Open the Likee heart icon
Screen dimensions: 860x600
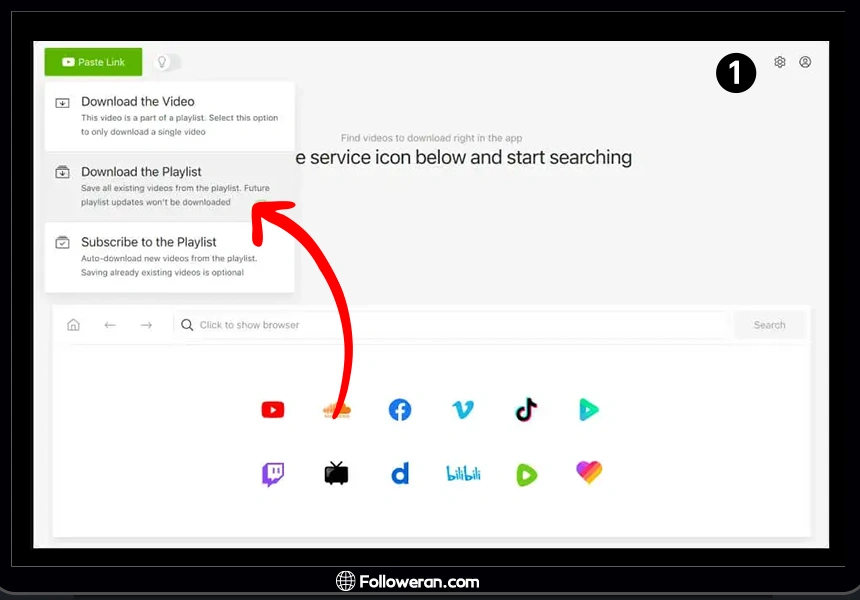coord(589,472)
